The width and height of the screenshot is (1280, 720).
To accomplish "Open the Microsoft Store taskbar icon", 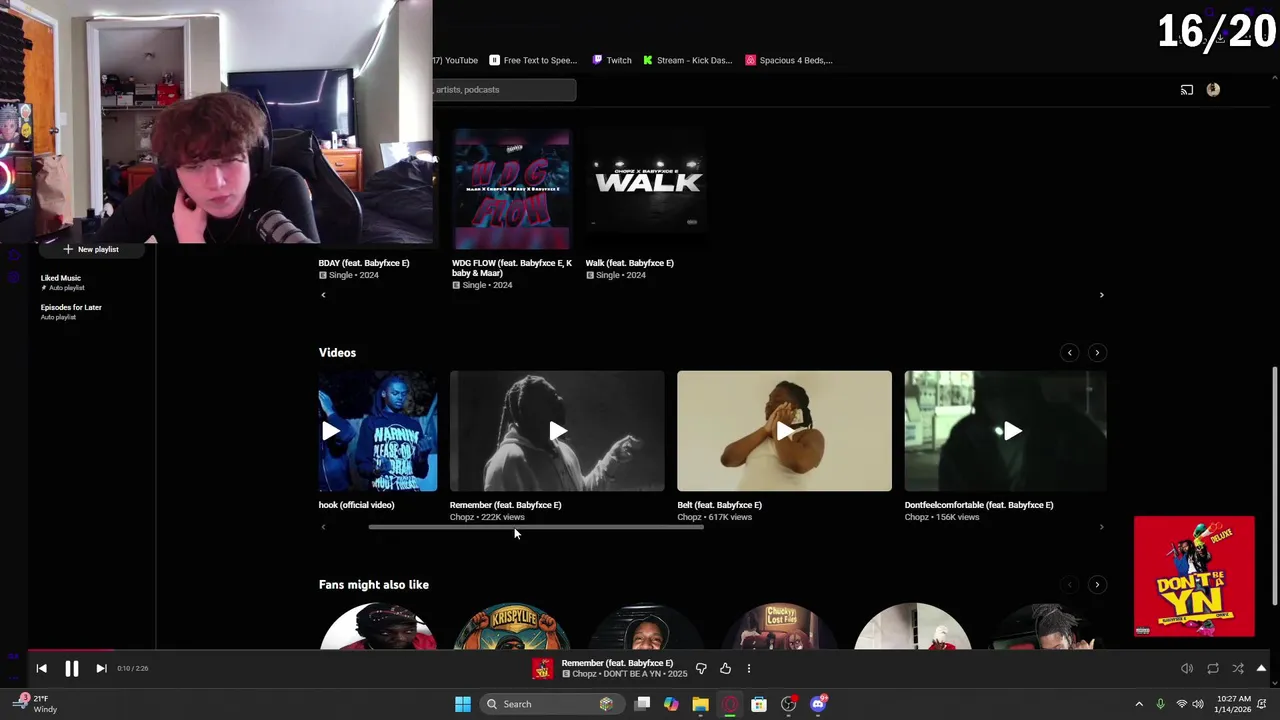I will 759,704.
